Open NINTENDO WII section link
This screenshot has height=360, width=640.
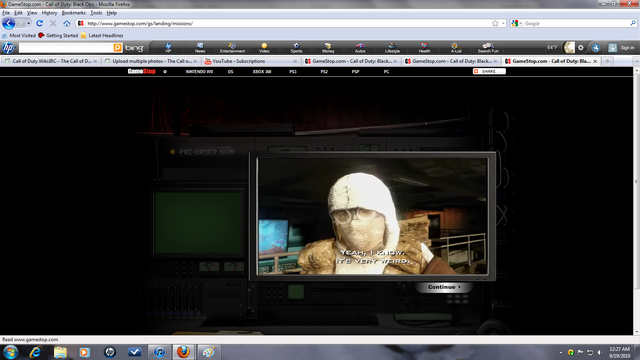(199, 71)
